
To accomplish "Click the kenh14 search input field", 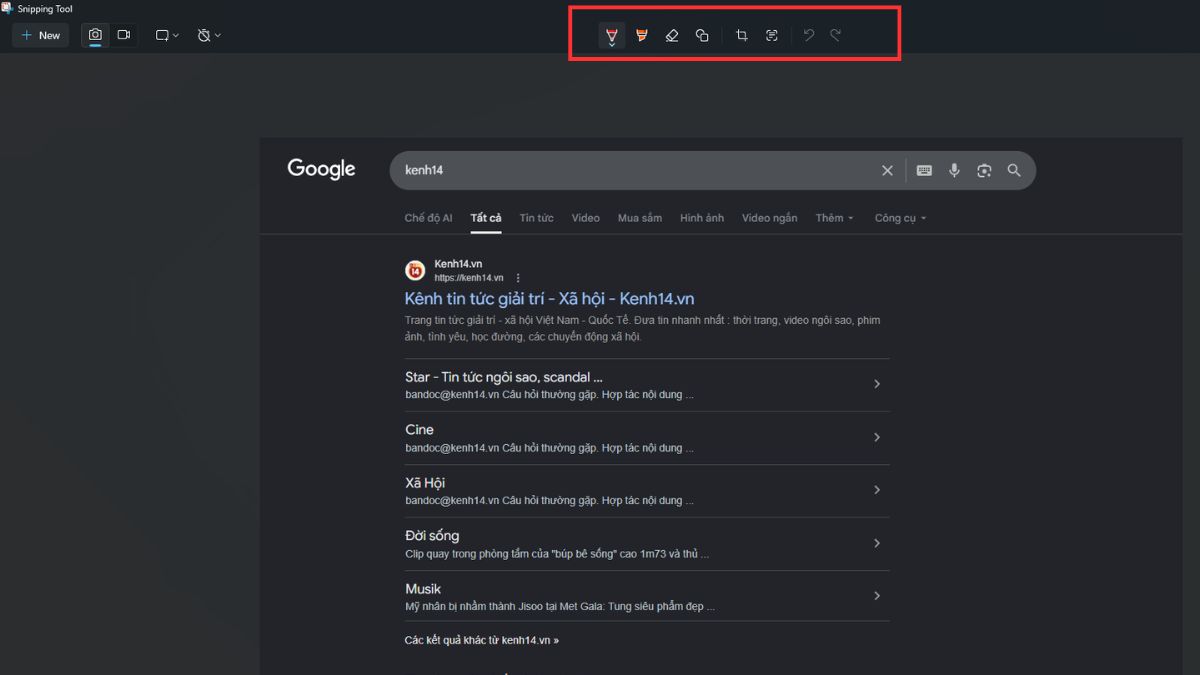I will [x=635, y=170].
